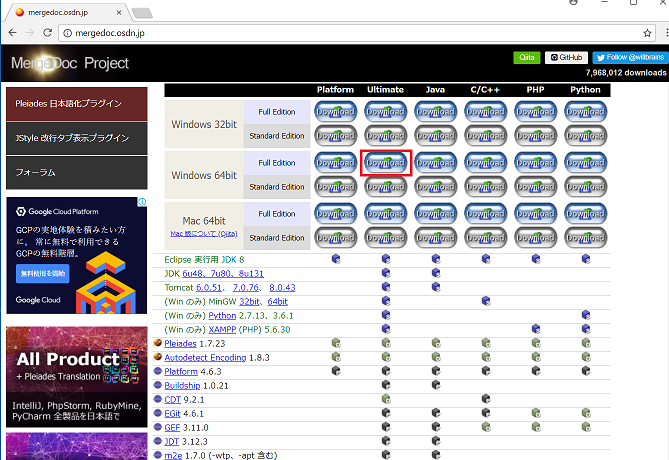Open the EGit link
The width and height of the screenshot is (669, 460).
point(172,413)
